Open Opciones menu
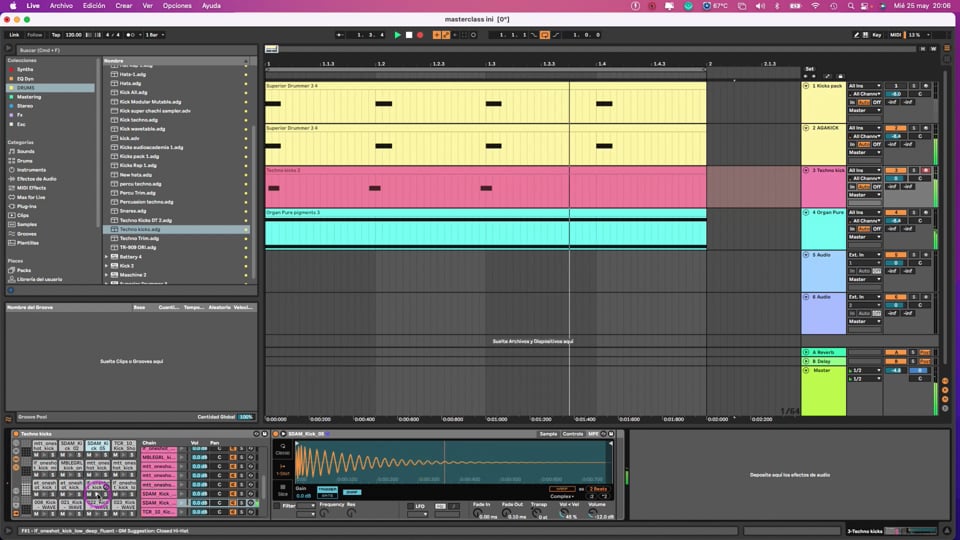960x540 pixels. [x=177, y=6]
